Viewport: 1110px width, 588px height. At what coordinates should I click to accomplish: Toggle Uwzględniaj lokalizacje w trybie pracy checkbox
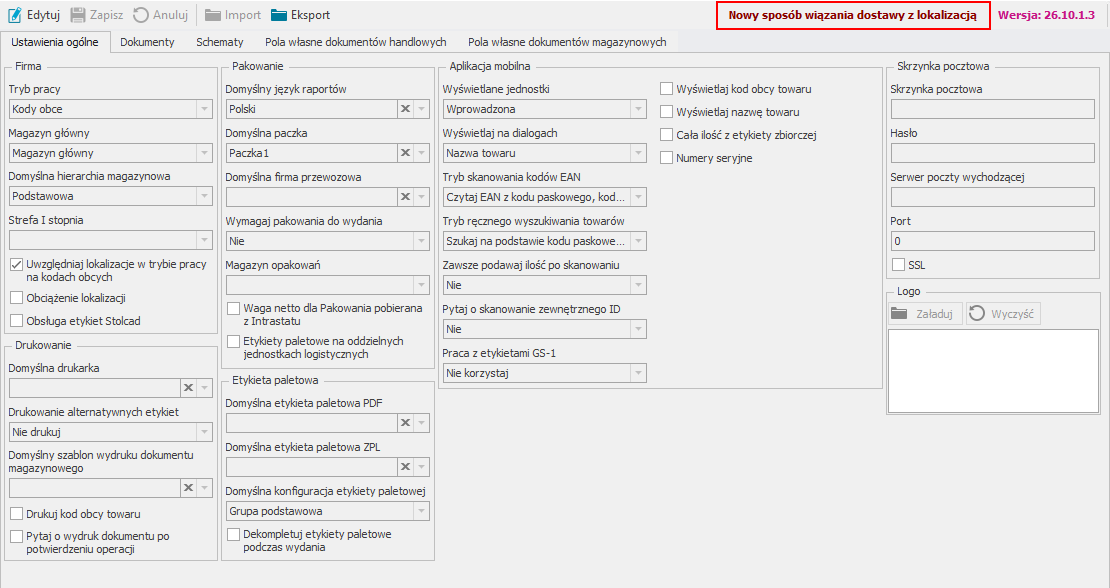[x=16, y=264]
